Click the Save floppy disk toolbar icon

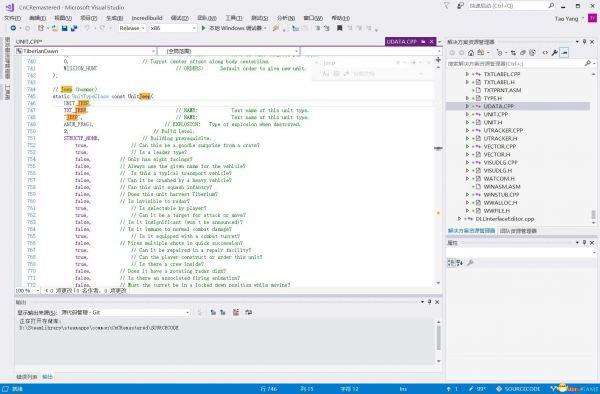click(64, 28)
